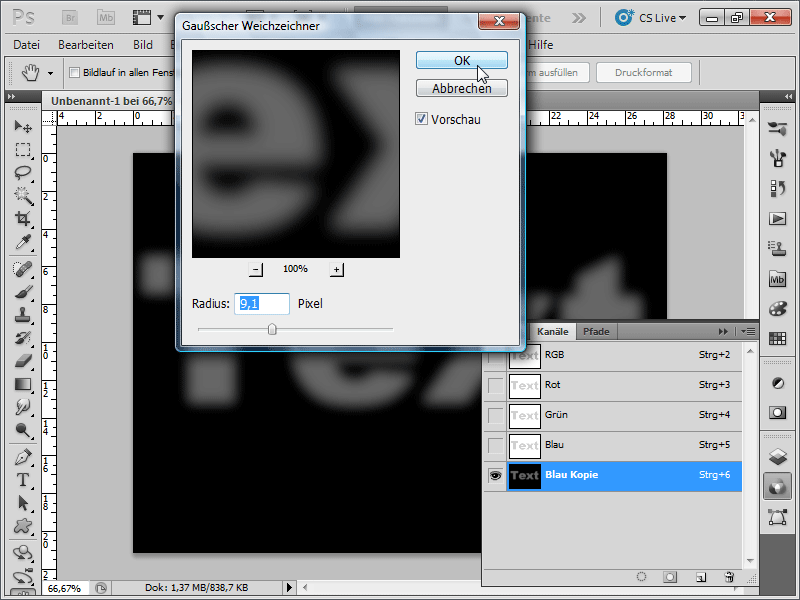Select the Clone Stamp tool

[23, 315]
